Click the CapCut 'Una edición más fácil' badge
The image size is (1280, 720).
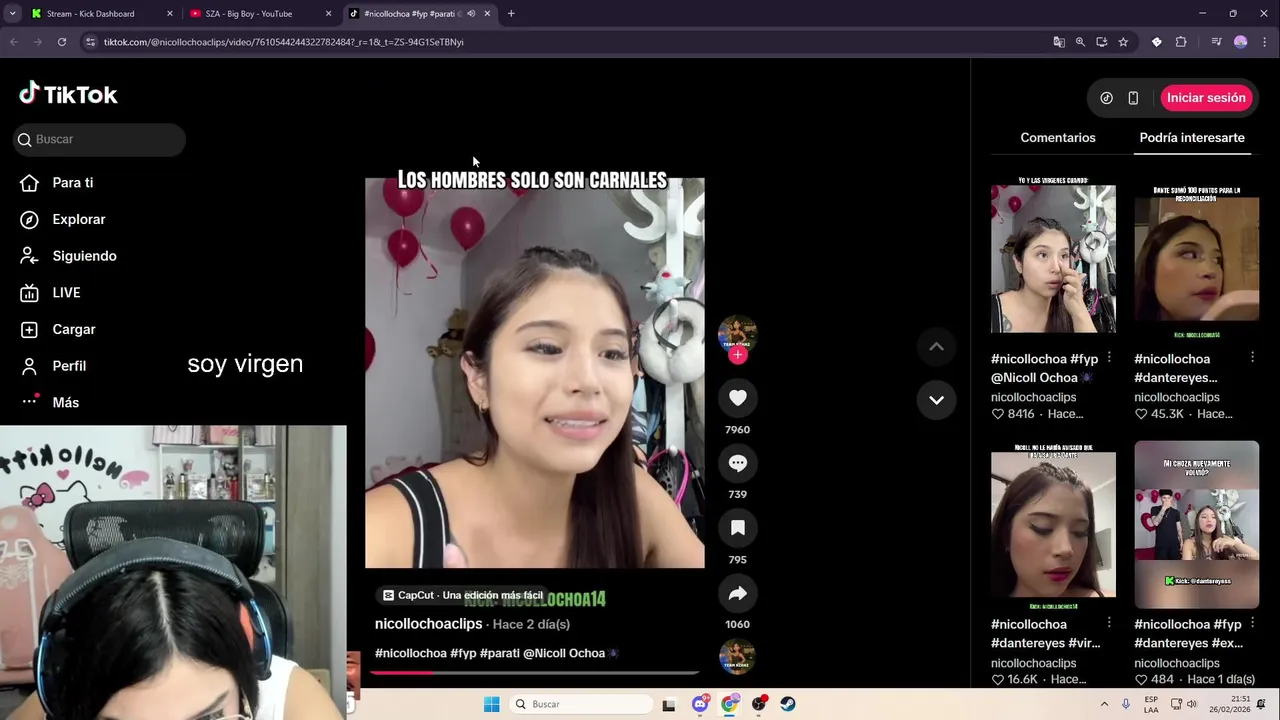coord(462,595)
